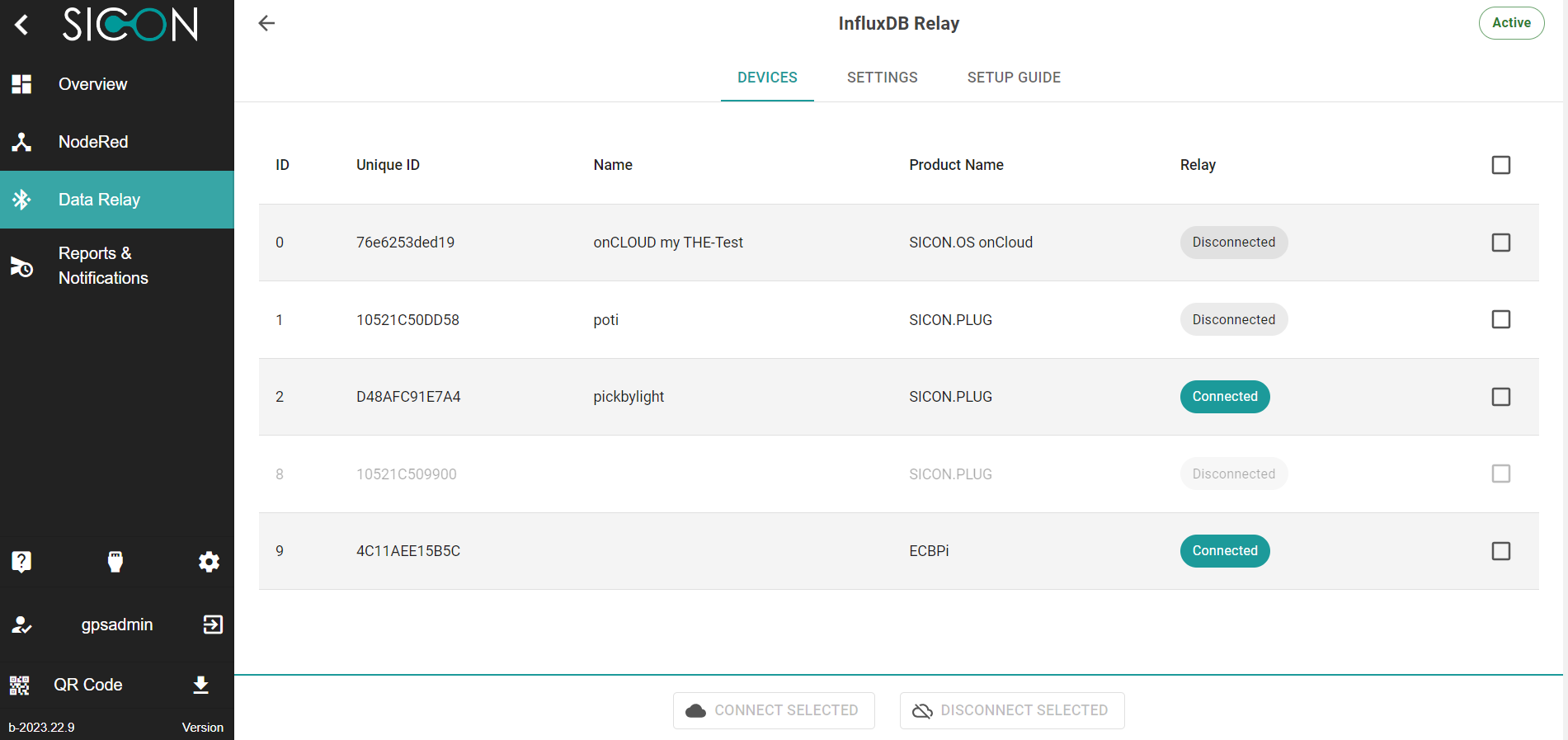Click the Unique ID column header
The image size is (1568, 740).
click(388, 165)
